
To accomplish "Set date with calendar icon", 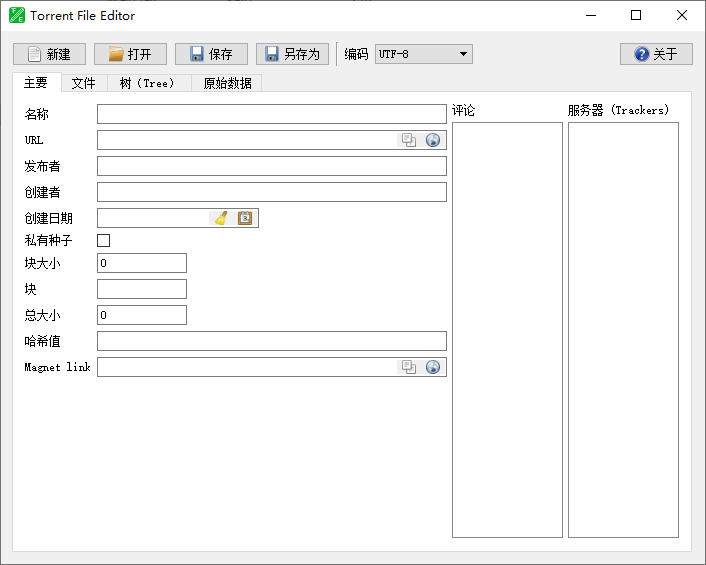I will coord(245,218).
